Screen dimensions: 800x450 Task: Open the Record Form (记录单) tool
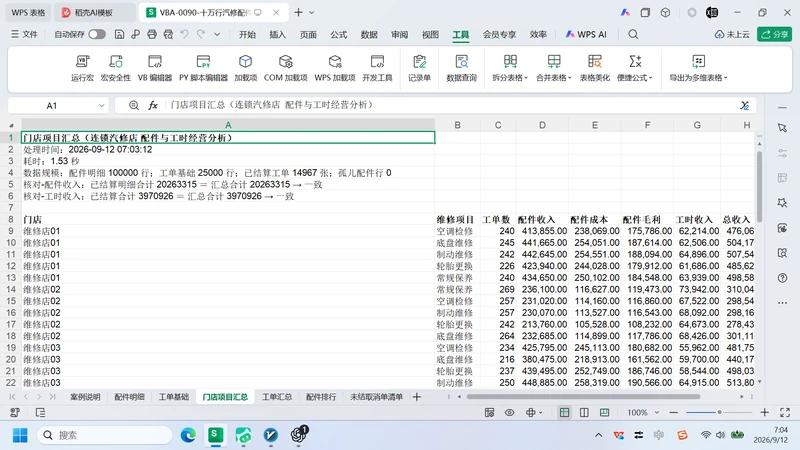pyautogui.click(x=419, y=68)
